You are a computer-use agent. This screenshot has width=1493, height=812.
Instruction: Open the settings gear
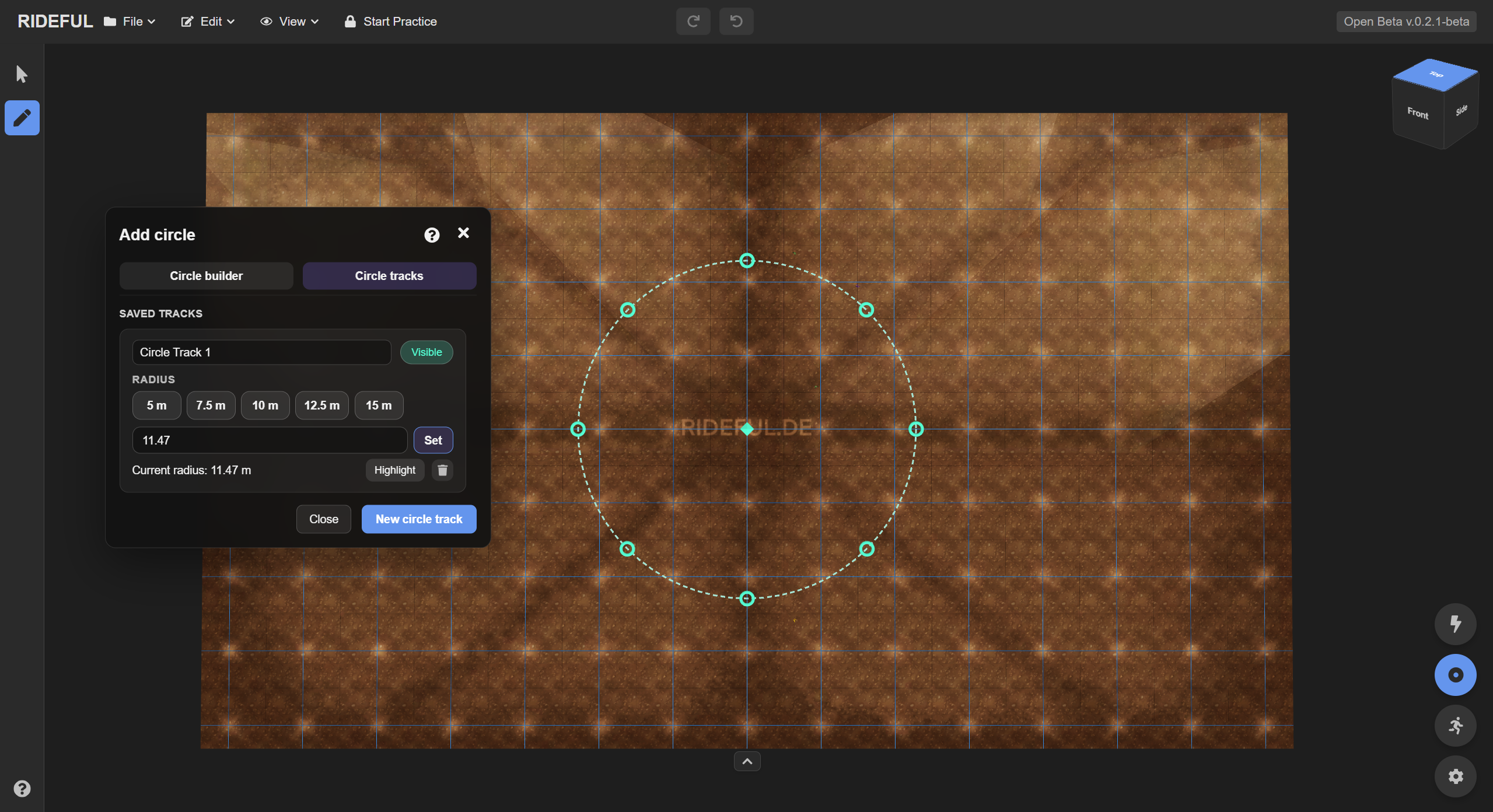click(1455, 776)
